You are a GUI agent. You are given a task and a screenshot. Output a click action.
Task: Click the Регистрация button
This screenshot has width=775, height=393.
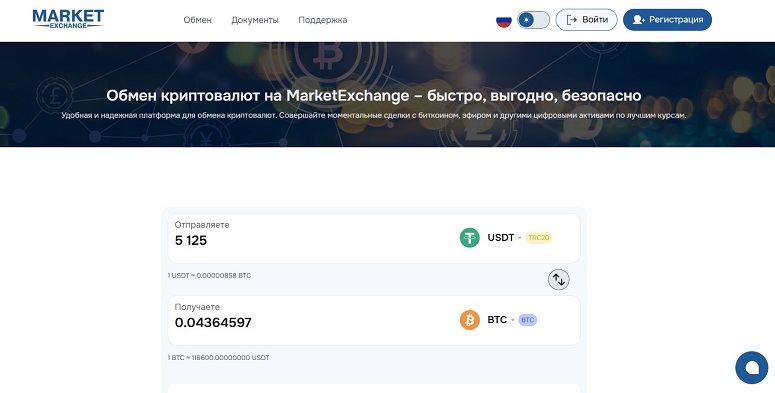point(667,20)
